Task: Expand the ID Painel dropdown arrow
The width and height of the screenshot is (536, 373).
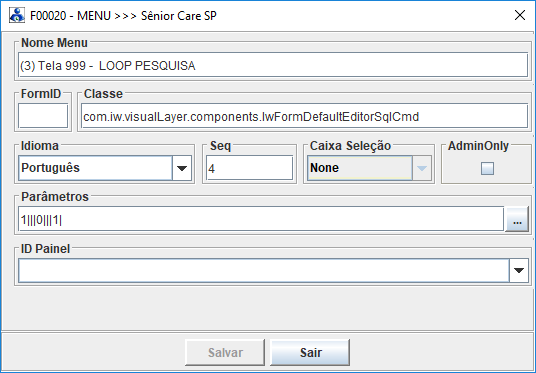Action: pyautogui.click(x=519, y=270)
